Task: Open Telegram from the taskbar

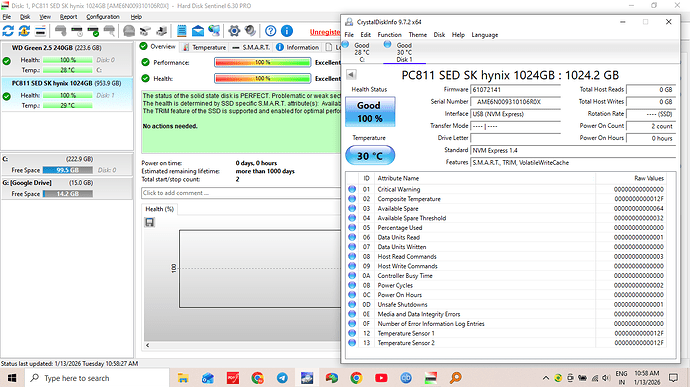Action: pos(282,378)
